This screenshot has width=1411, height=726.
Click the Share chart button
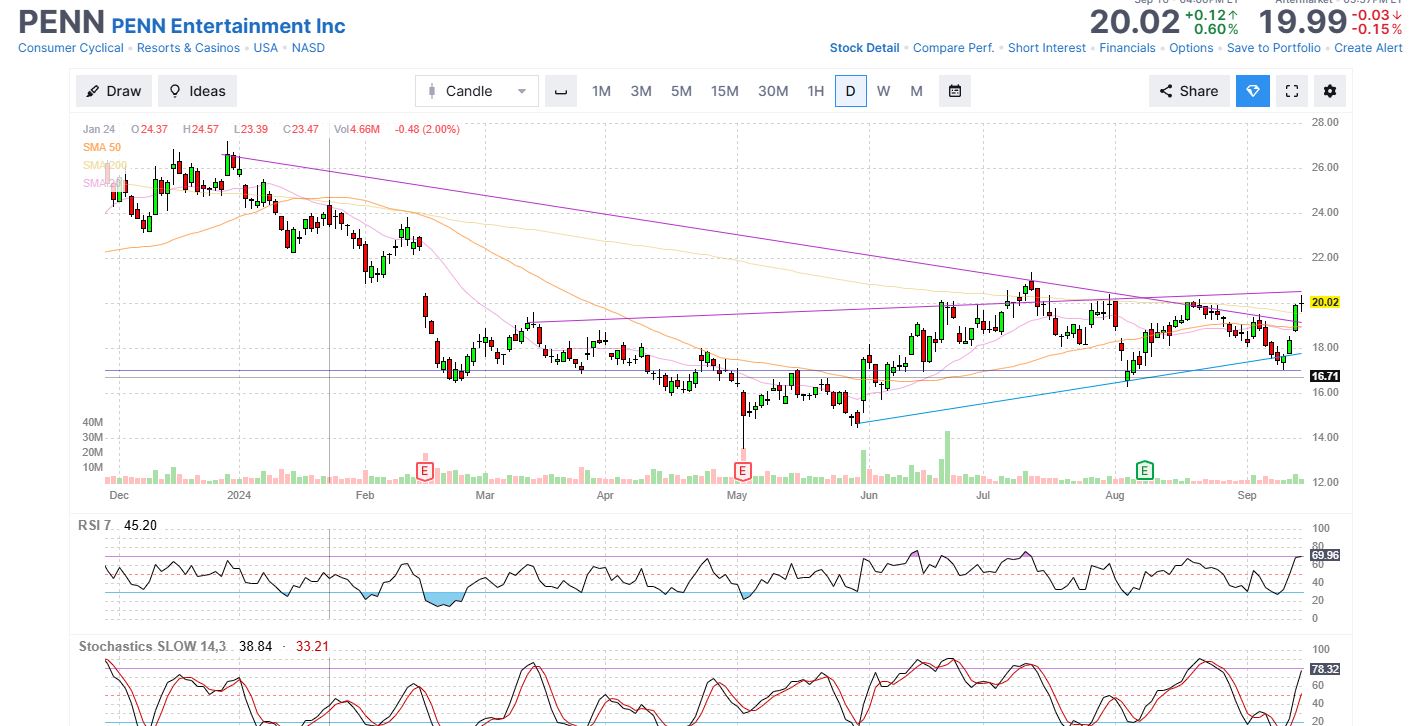pyautogui.click(x=1188, y=91)
